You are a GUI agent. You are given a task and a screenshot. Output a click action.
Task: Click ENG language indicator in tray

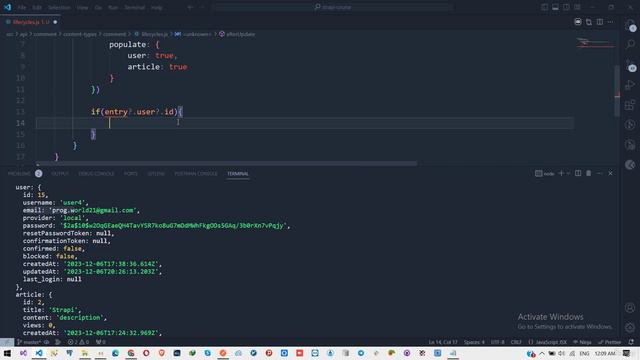click(x=584, y=353)
